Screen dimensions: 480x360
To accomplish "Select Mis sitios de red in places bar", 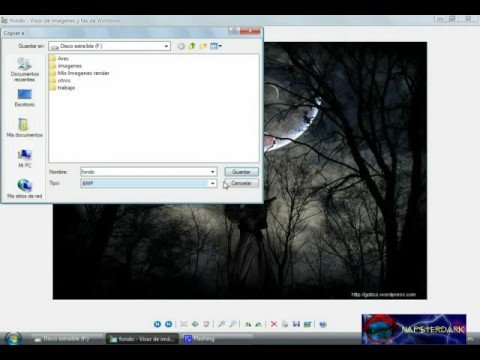I will tap(25, 189).
